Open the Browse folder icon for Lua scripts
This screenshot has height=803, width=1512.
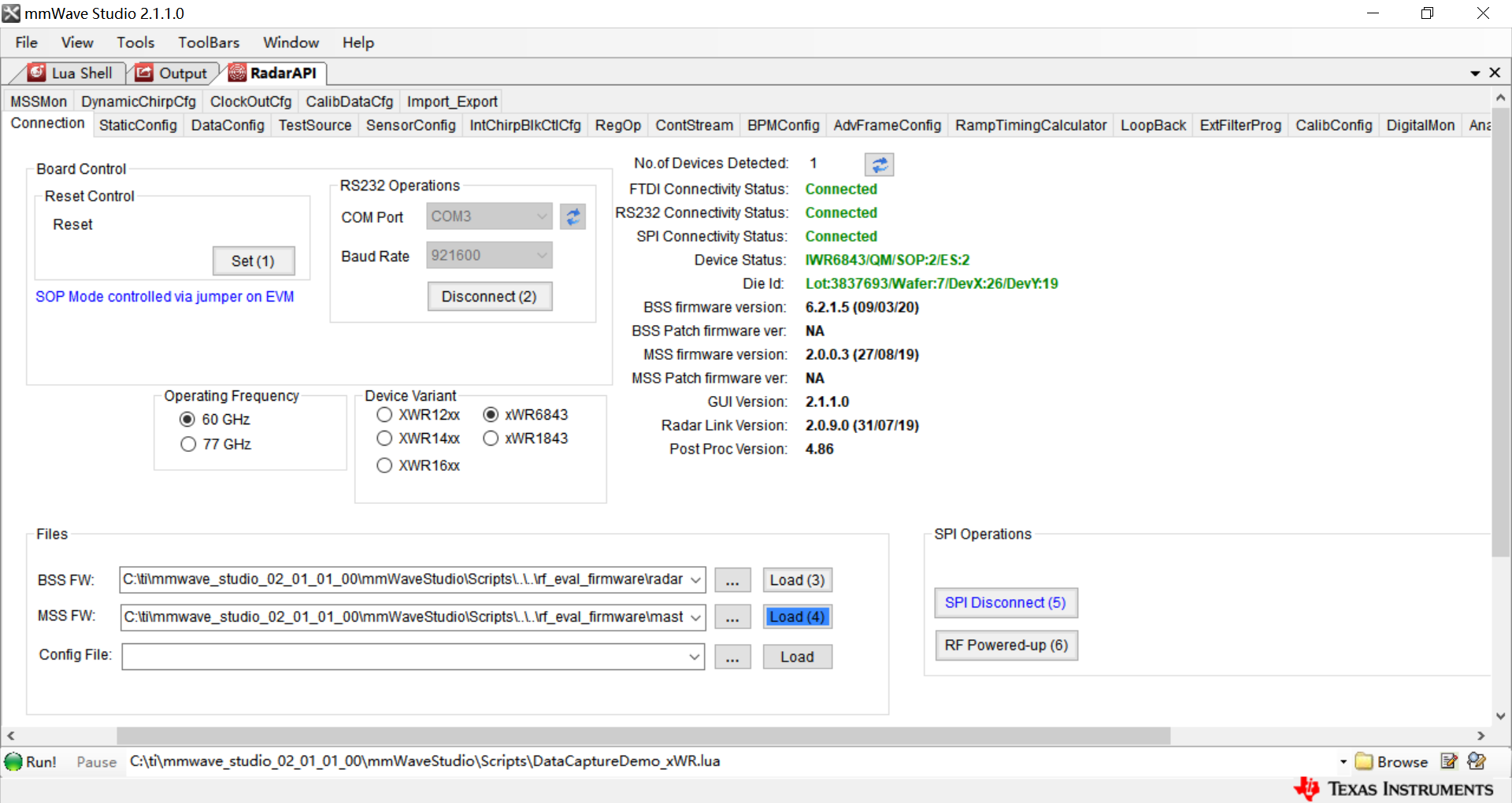[1364, 760]
